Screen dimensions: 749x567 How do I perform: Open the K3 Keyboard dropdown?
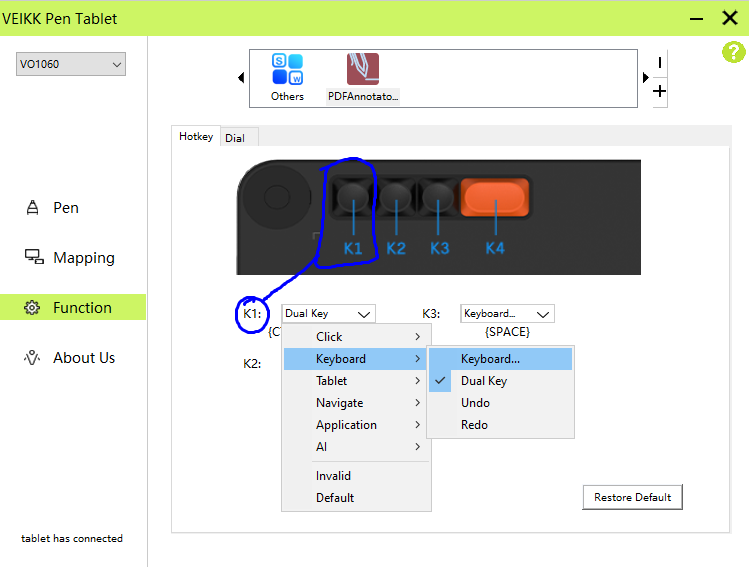507,313
